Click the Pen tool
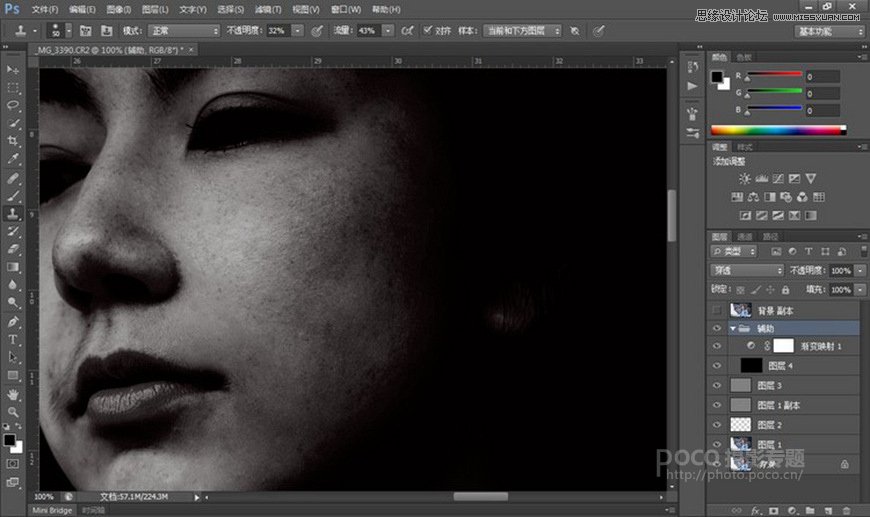The image size is (870, 517). point(14,321)
